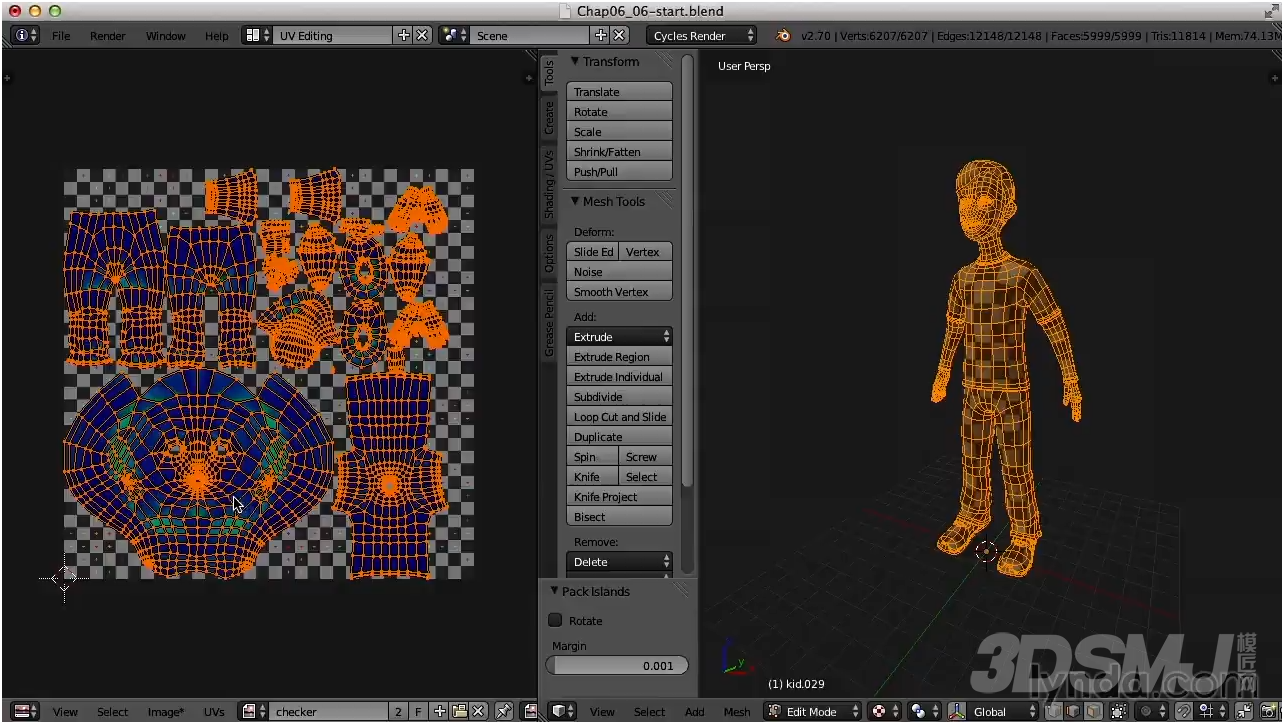Click the image user count 2
Image resolution: width=1284 pixels, height=724 pixels.
(398, 711)
